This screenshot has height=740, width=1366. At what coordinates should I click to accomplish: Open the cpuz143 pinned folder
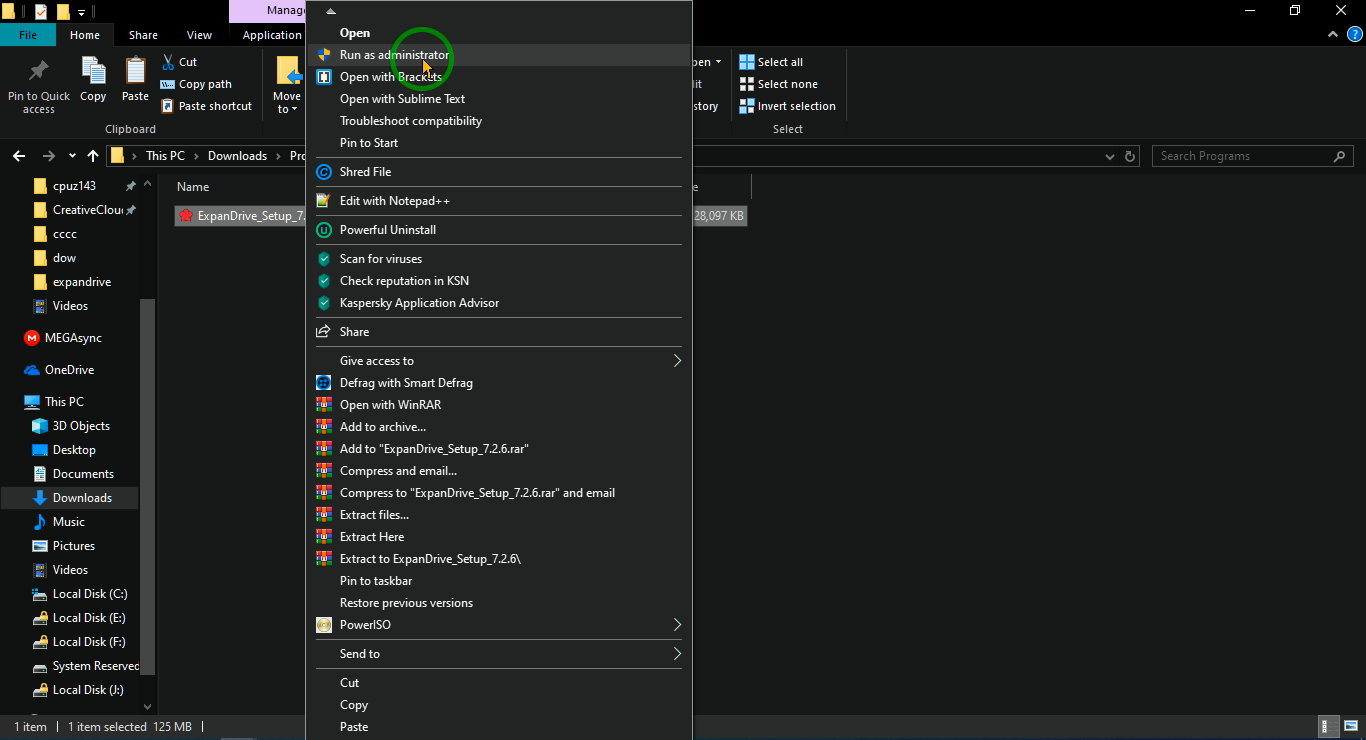pyautogui.click(x=74, y=186)
